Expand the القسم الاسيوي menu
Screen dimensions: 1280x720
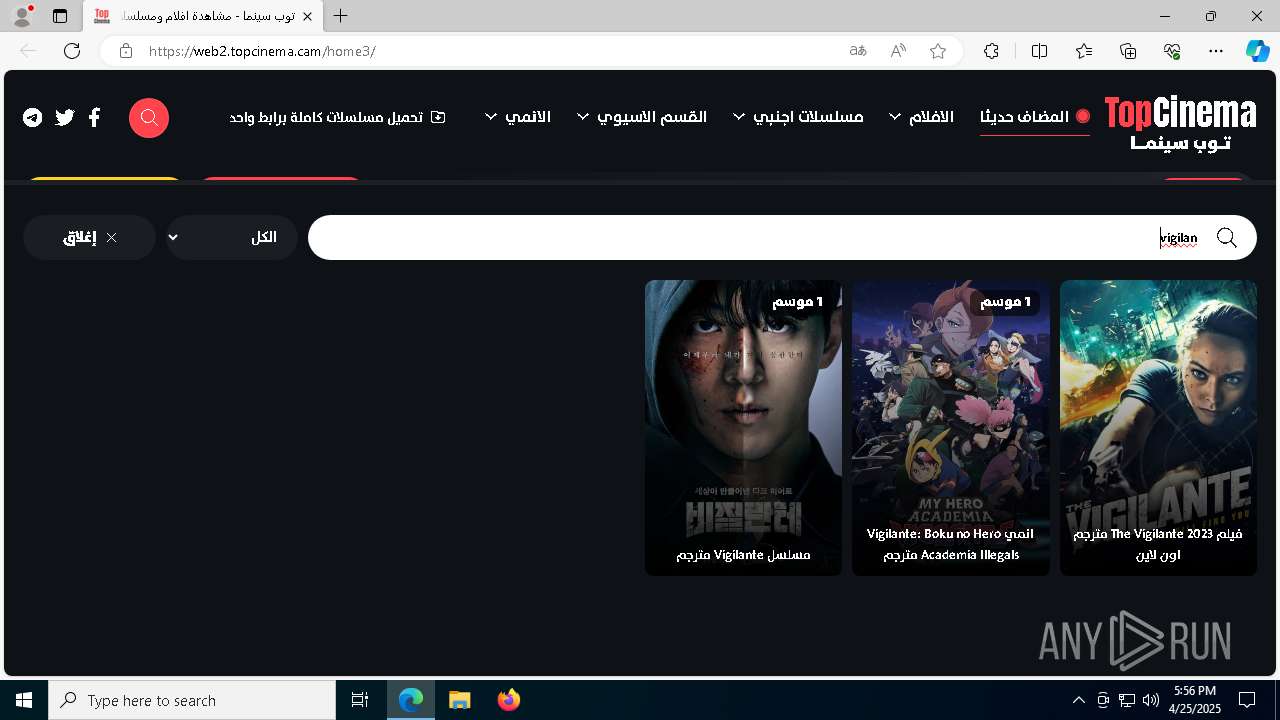pyautogui.click(x=642, y=117)
